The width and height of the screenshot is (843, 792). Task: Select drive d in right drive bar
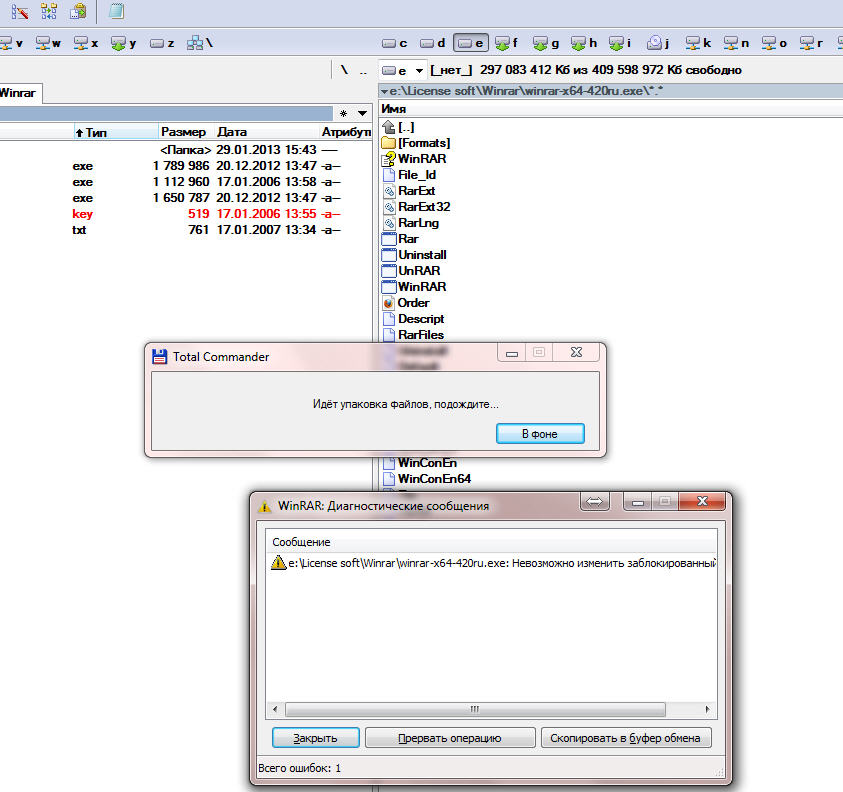[x=433, y=43]
